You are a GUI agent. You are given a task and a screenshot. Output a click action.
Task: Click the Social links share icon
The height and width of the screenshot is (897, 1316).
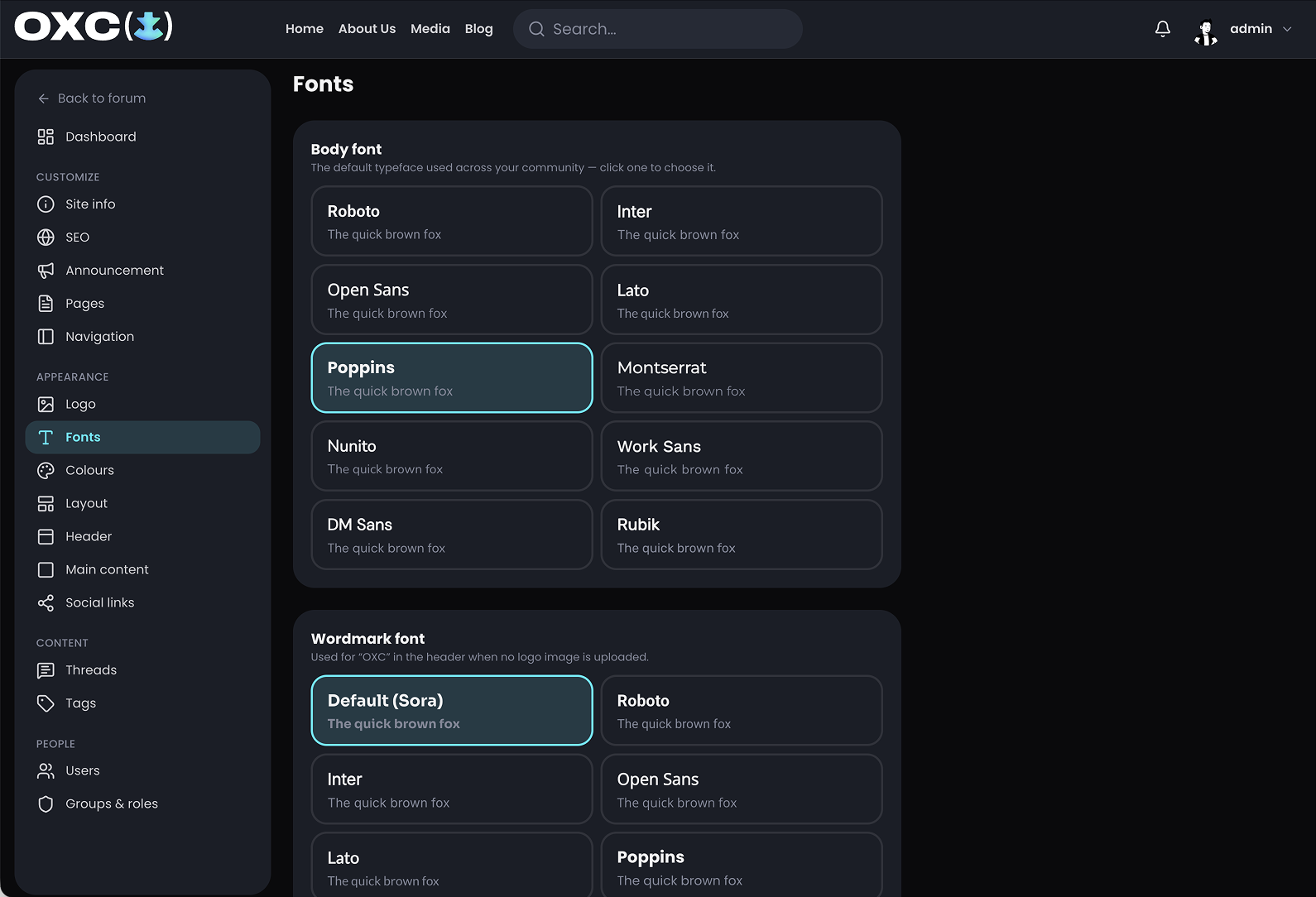46,603
